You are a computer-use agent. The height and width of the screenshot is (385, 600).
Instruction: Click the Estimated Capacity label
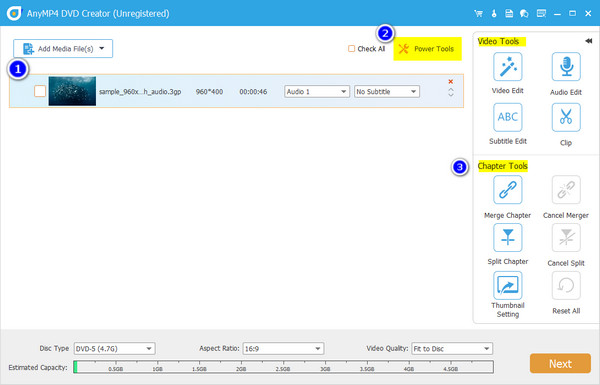click(x=38, y=367)
